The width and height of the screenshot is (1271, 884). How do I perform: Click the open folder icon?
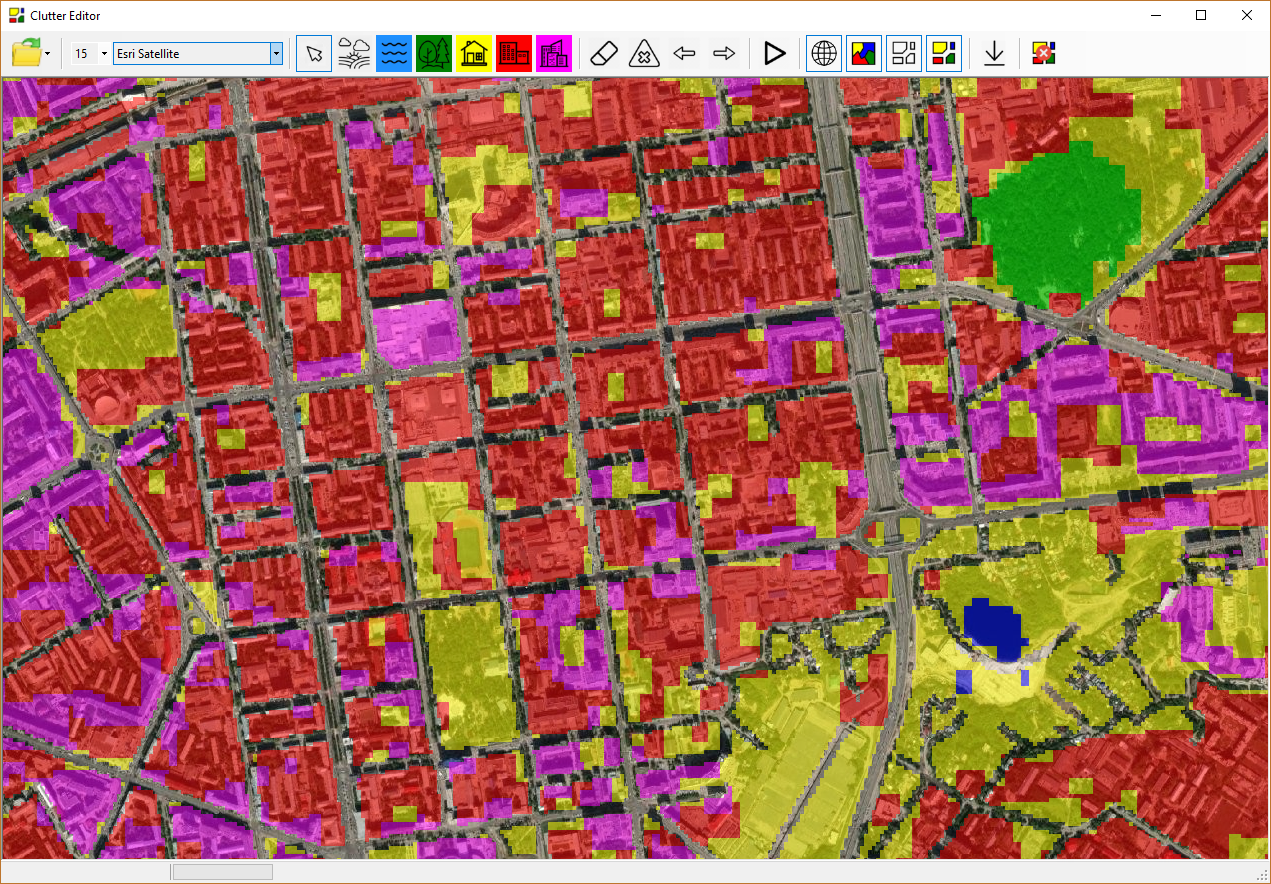click(25, 53)
